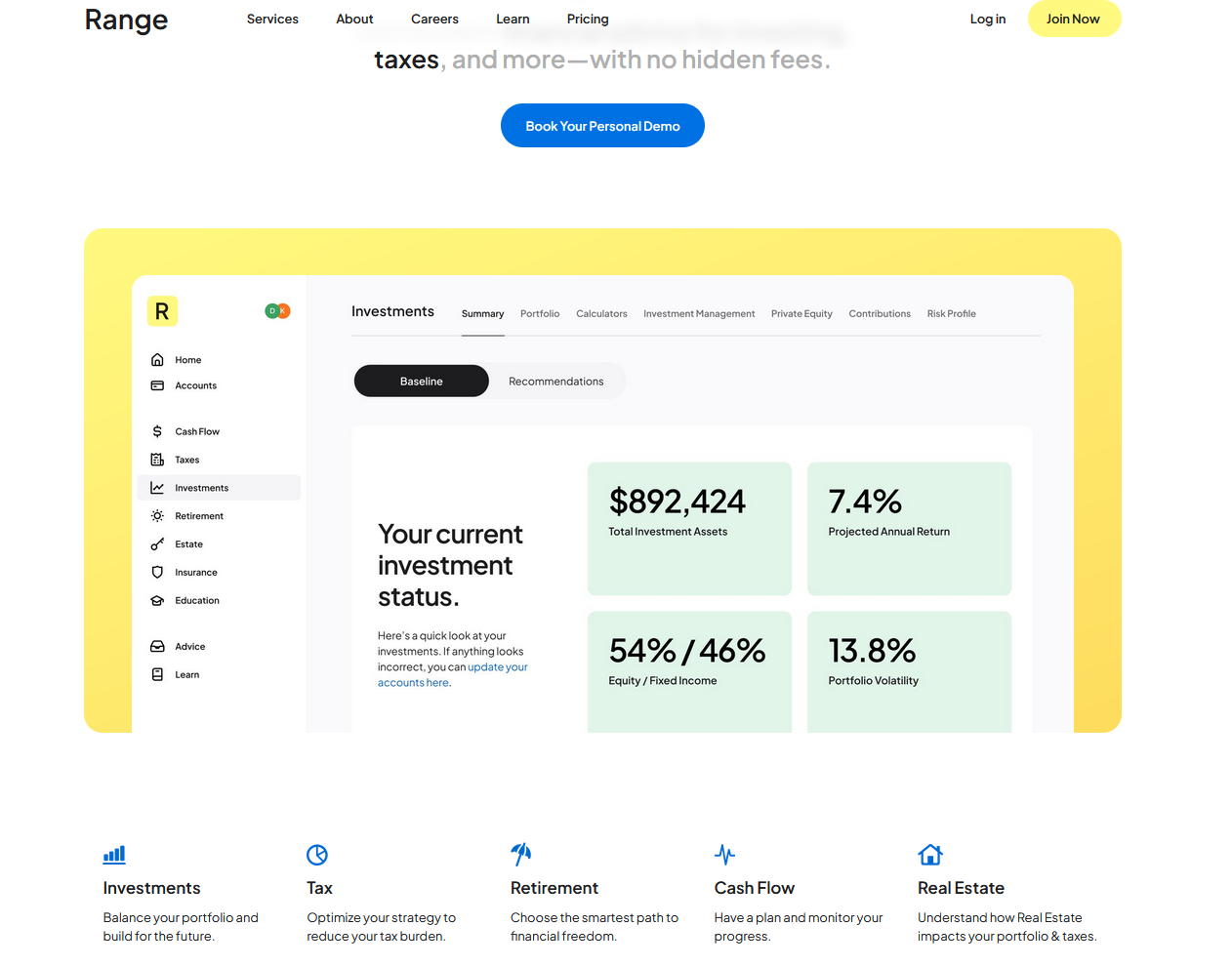Click the bottom Cash Flow feature heading
Screen dimensions: 1232x966
[x=755, y=888]
